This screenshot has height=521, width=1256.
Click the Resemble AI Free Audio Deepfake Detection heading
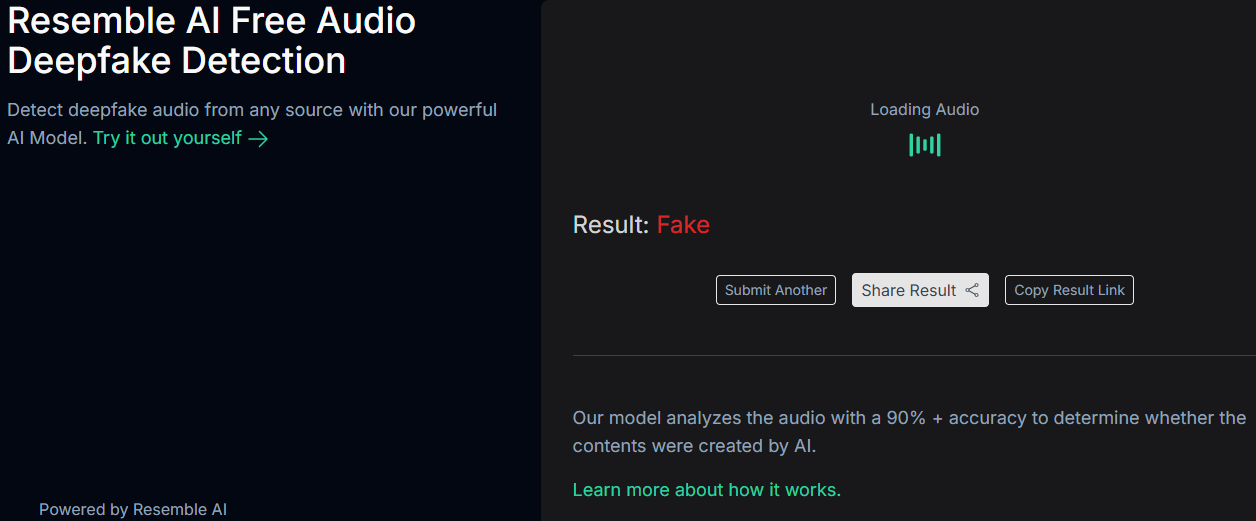212,40
